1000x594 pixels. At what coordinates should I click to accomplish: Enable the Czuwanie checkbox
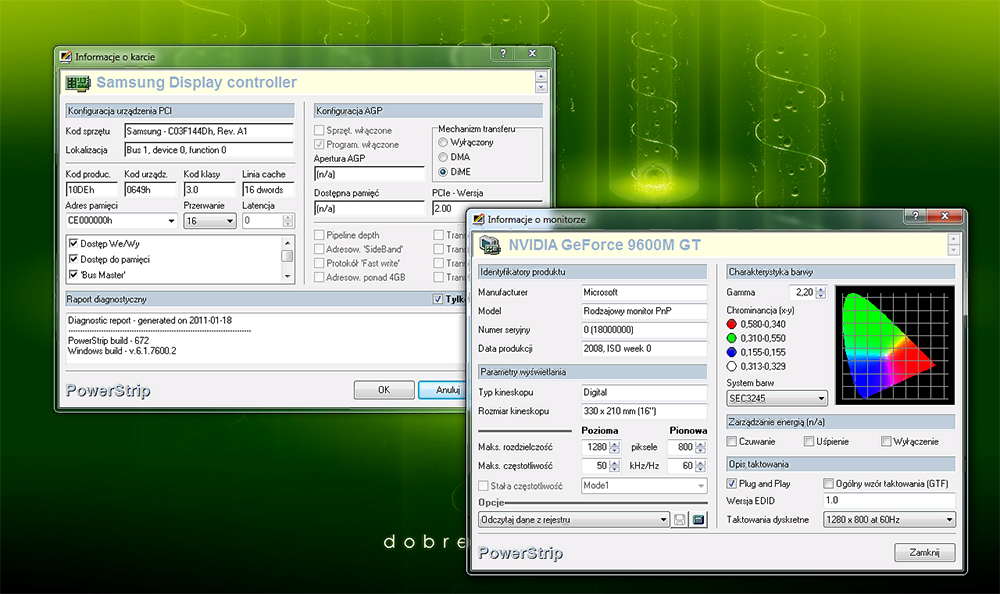click(733, 441)
